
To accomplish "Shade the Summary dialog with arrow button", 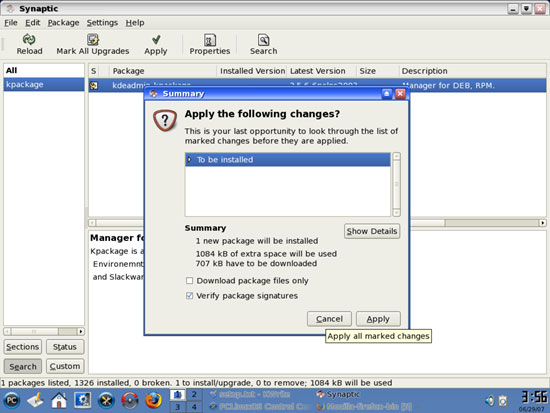I will pos(387,93).
